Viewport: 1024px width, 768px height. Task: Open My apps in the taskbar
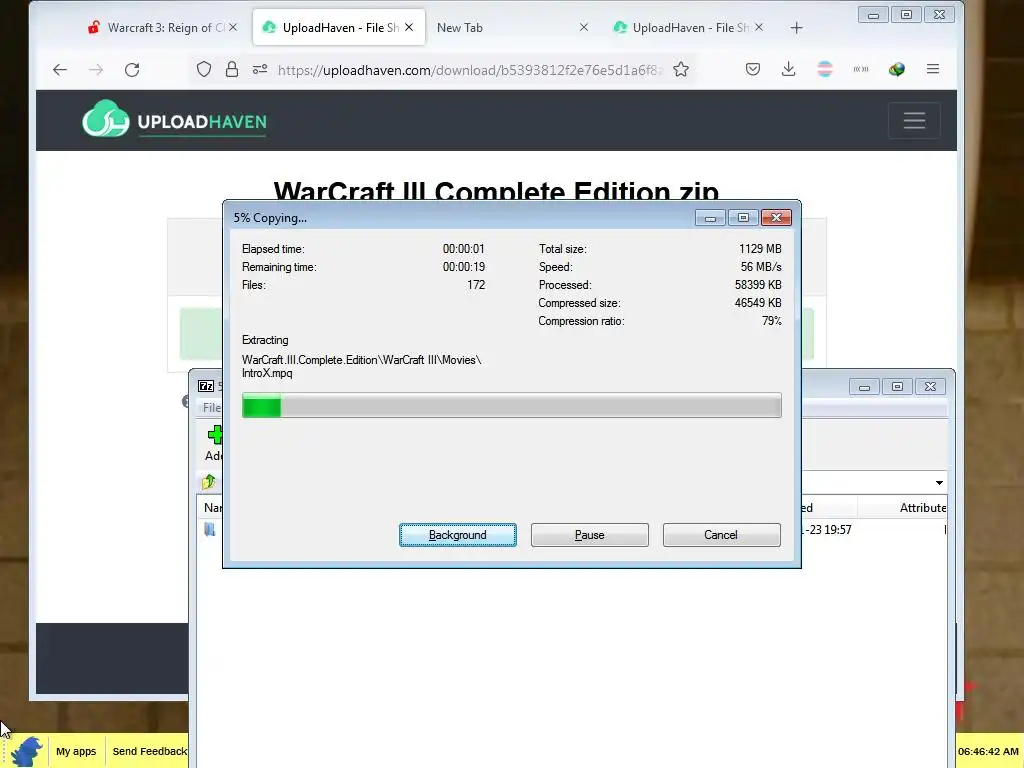point(76,751)
